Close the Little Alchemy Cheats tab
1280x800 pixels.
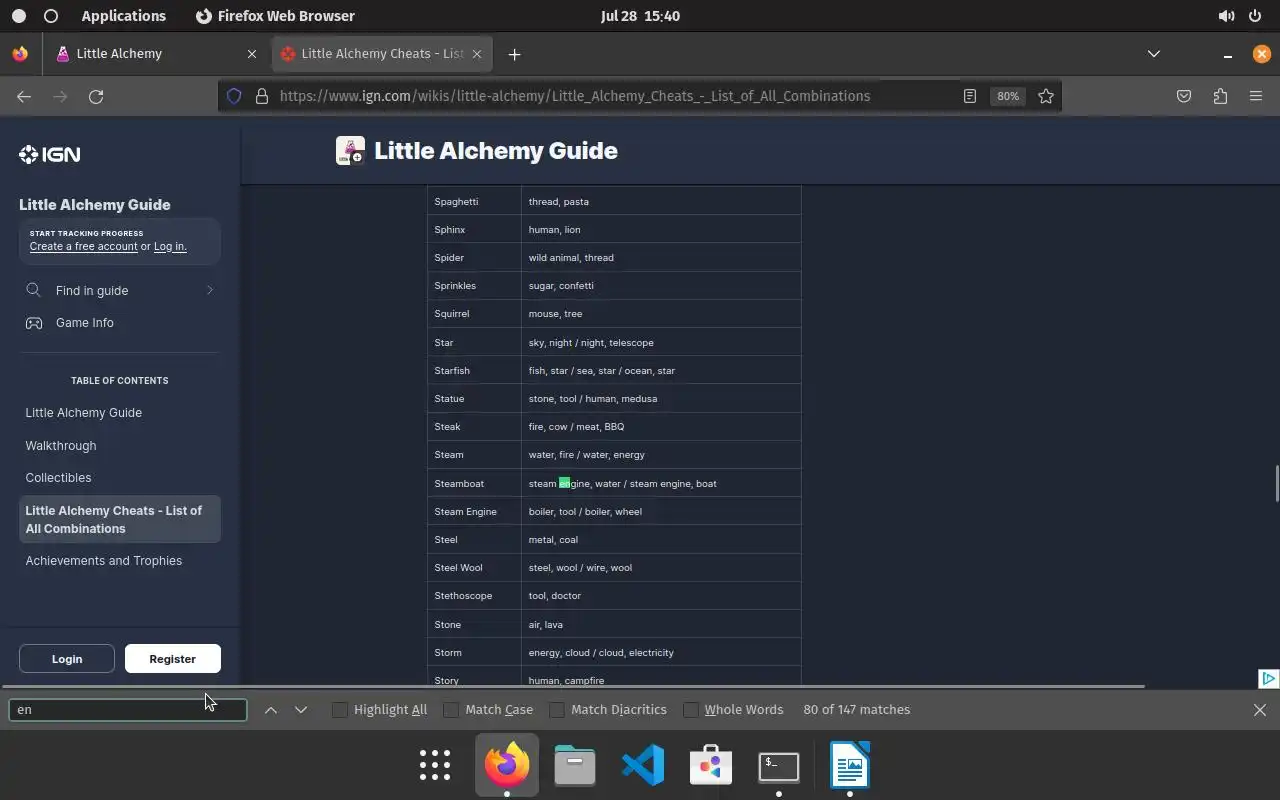(x=477, y=54)
